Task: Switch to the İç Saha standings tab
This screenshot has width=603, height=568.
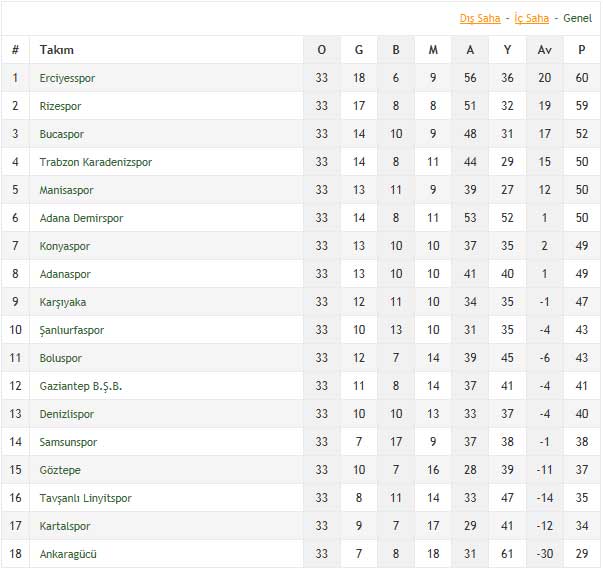Action: coord(531,18)
